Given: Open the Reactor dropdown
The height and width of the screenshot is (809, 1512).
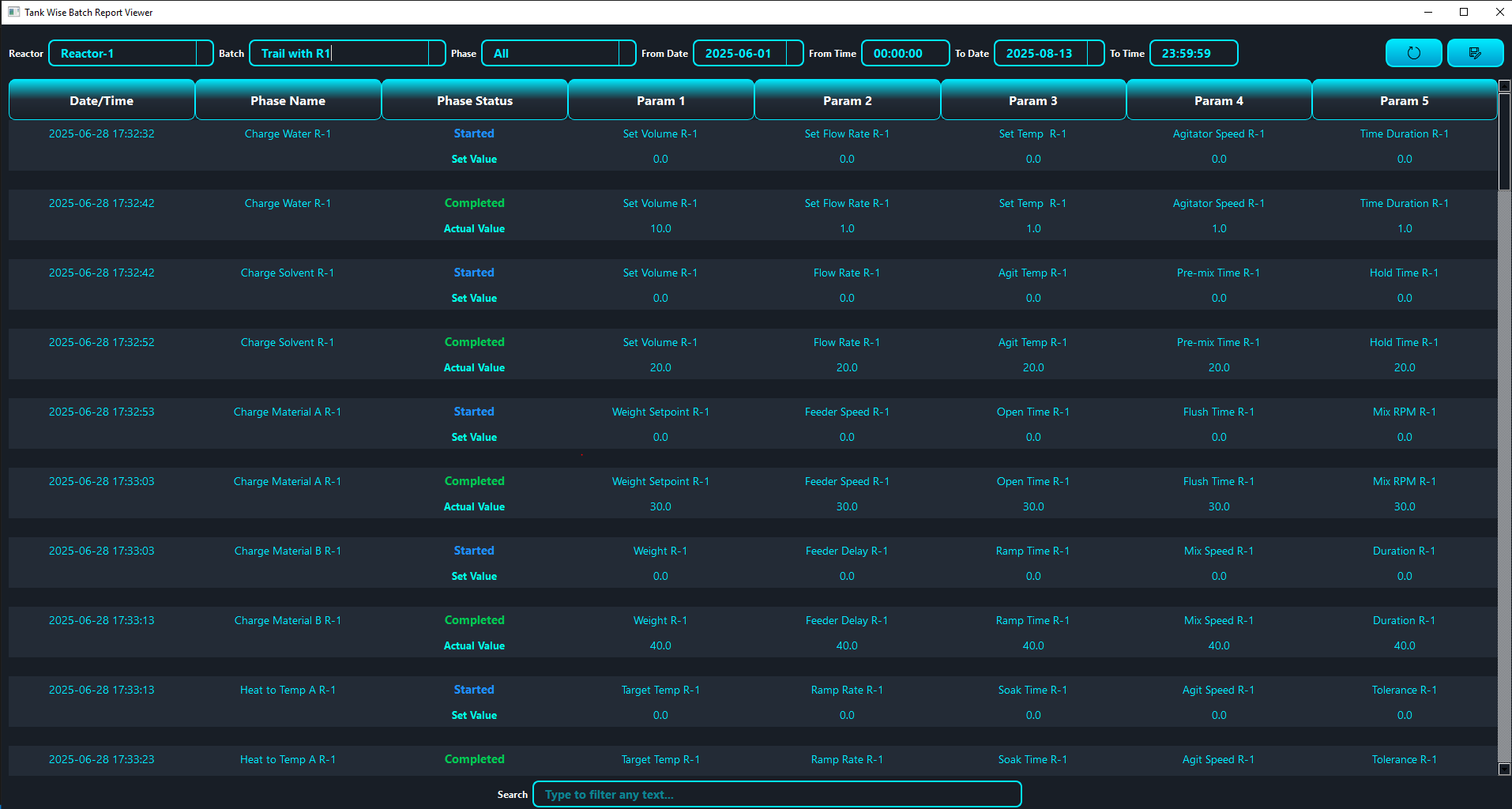Looking at the screenshot, I should click(205, 53).
